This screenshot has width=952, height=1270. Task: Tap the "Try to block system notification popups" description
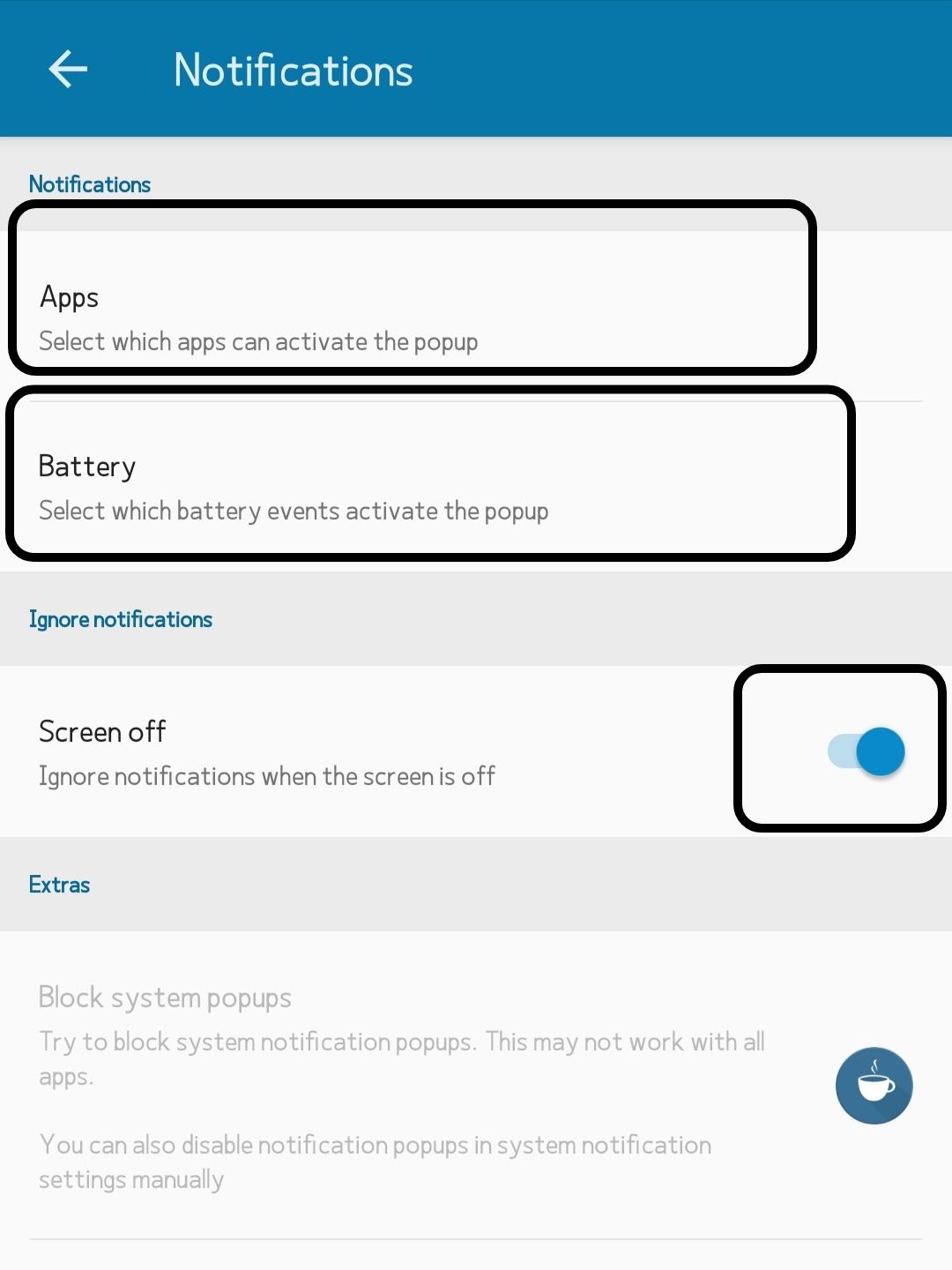(401, 1042)
